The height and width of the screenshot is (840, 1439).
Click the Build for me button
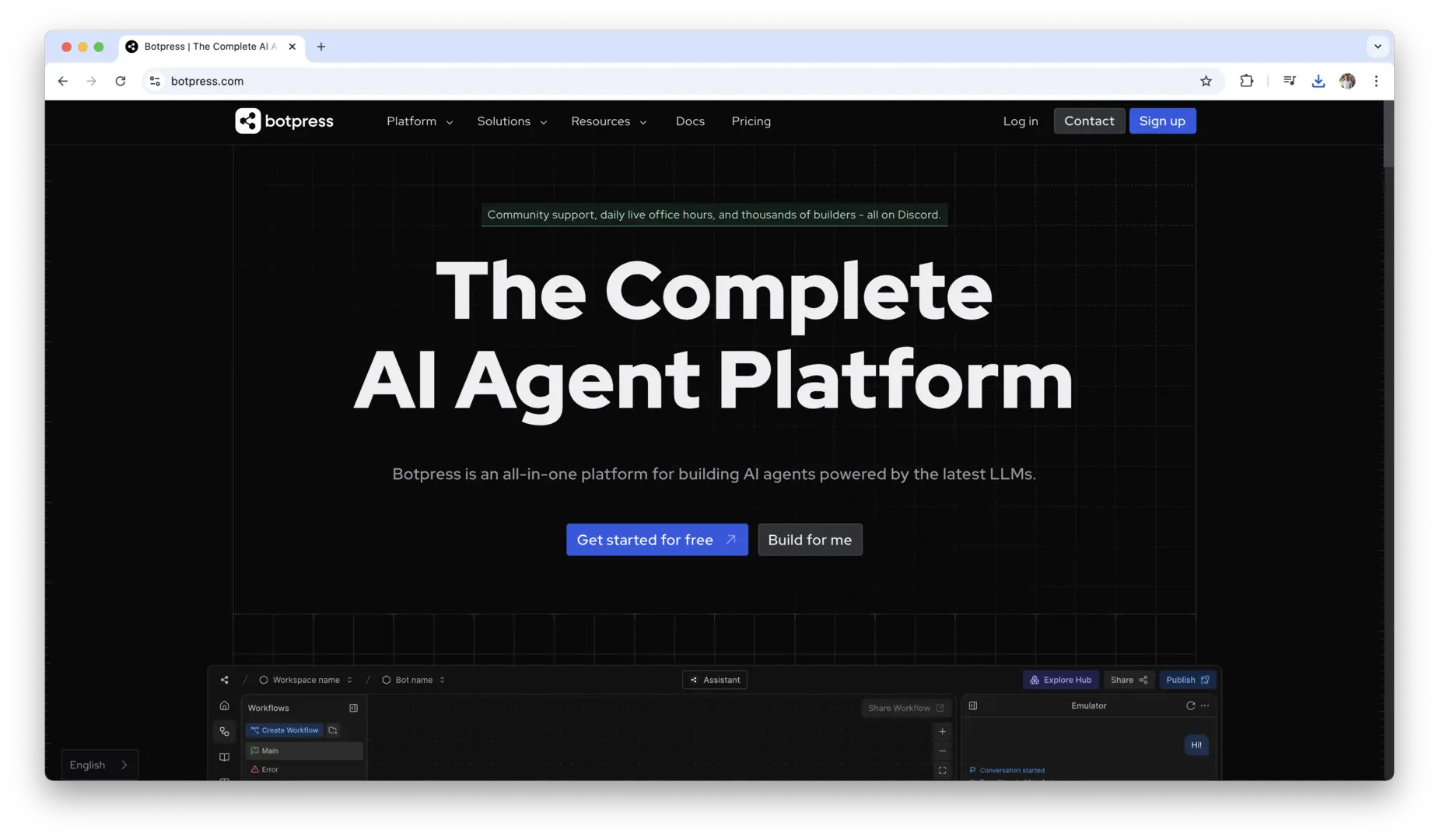click(809, 540)
